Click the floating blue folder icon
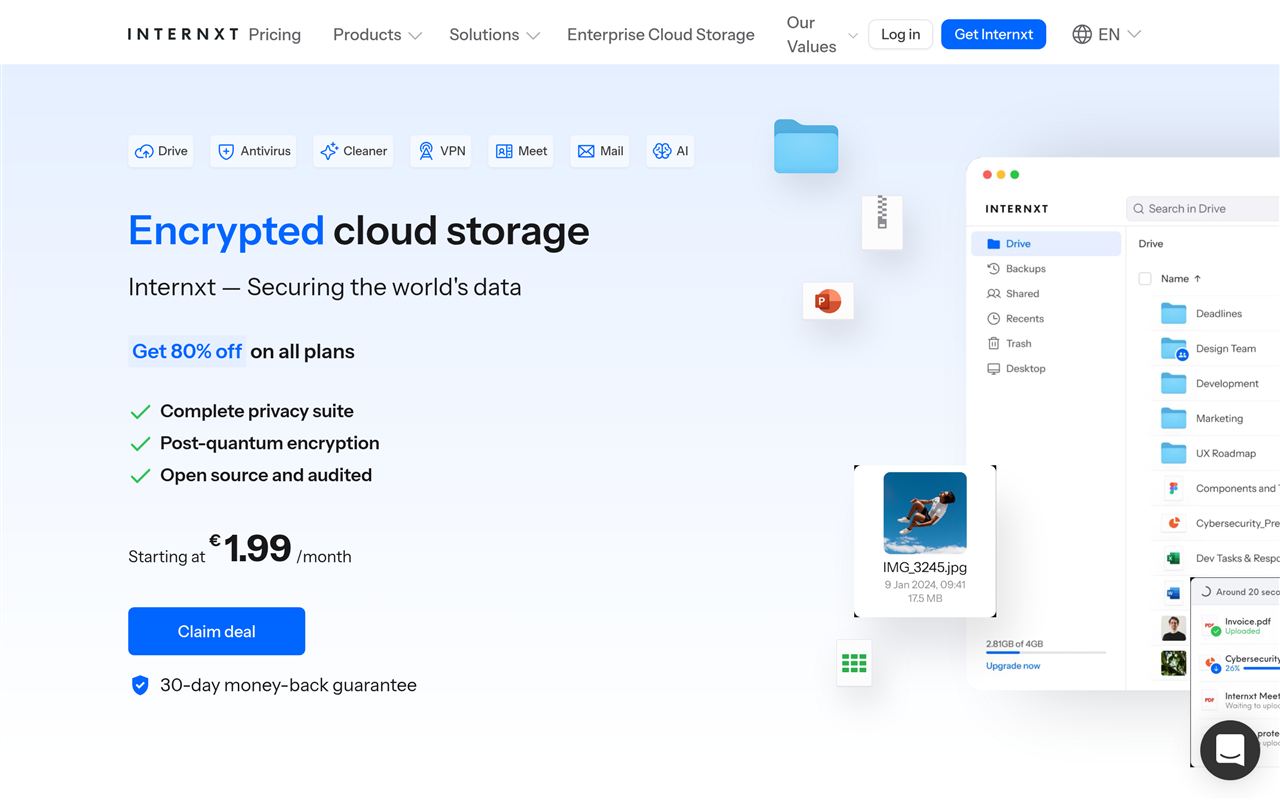This screenshot has width=1280, height=800. click(806, 146)
